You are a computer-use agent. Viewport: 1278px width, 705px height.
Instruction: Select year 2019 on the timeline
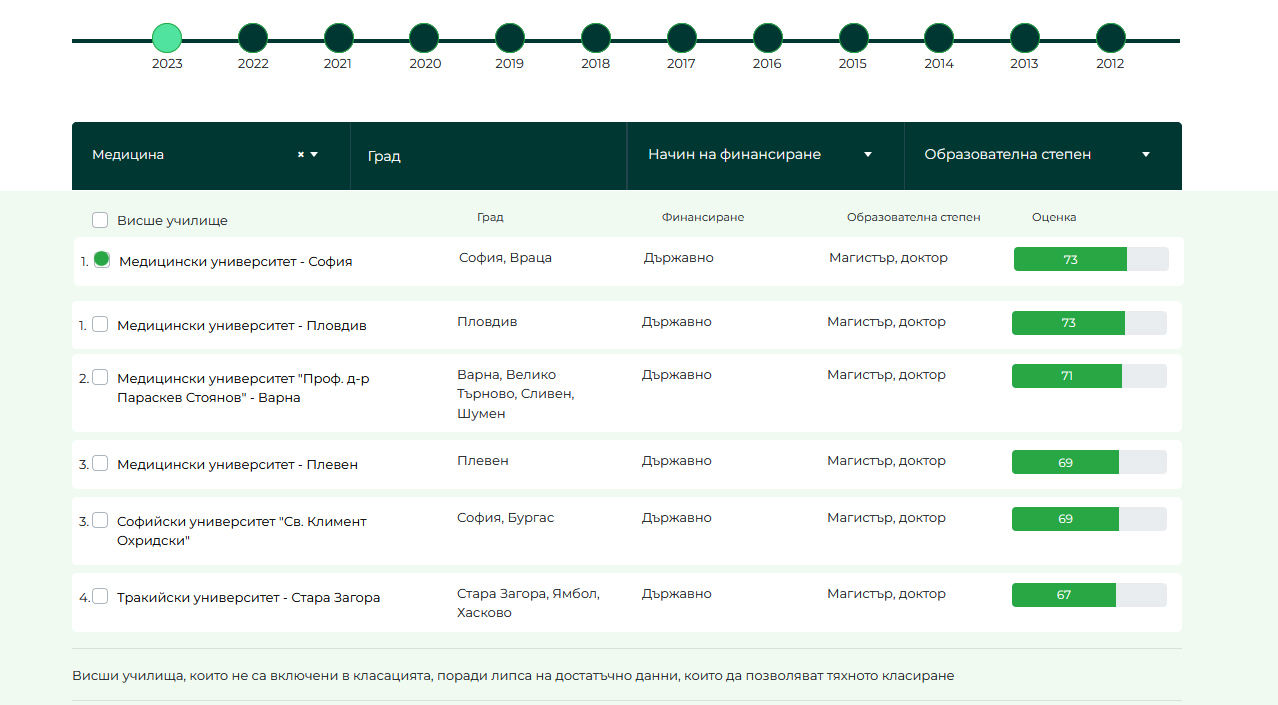510,39
